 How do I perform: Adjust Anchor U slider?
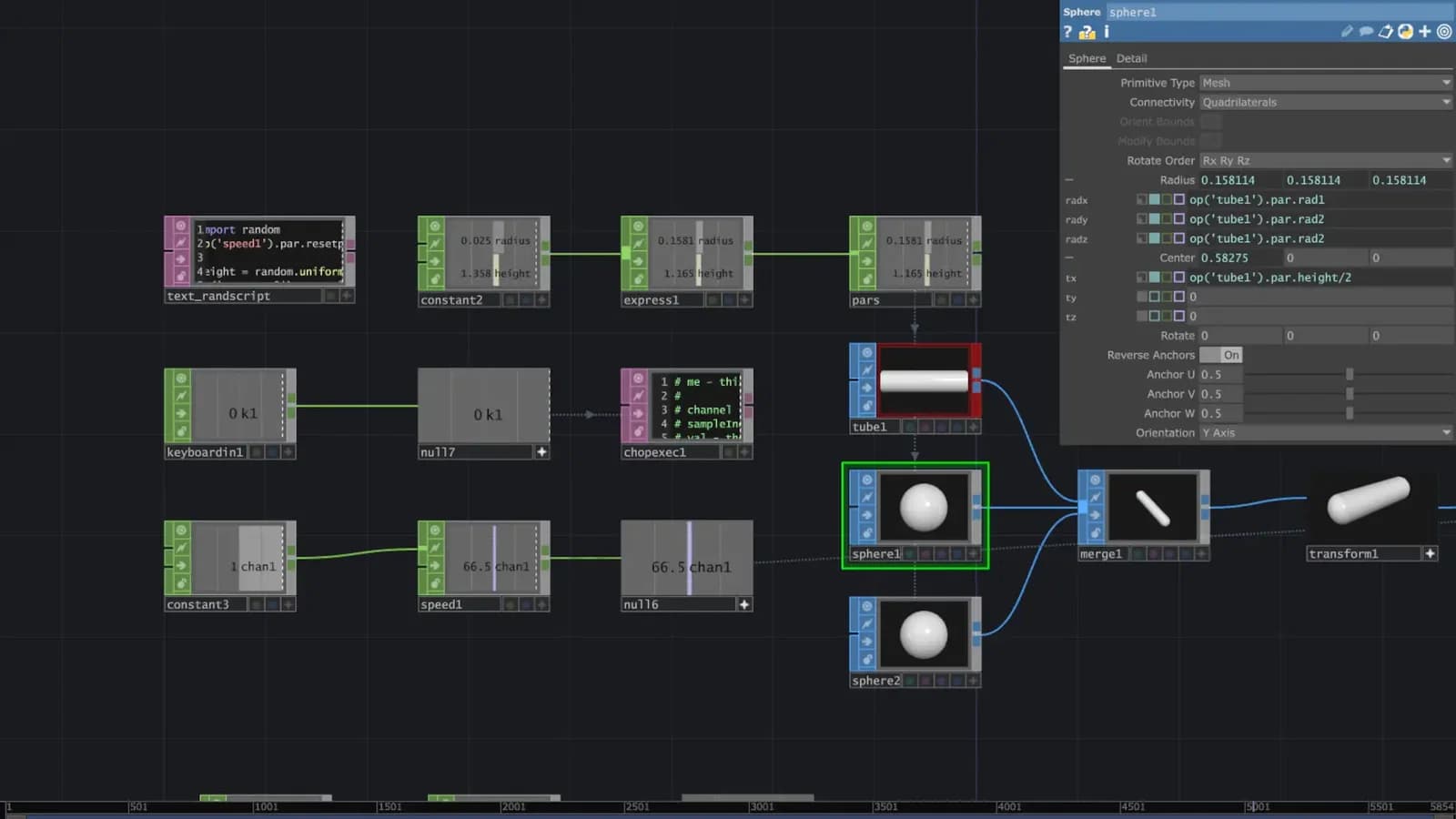pos(1349,375)
